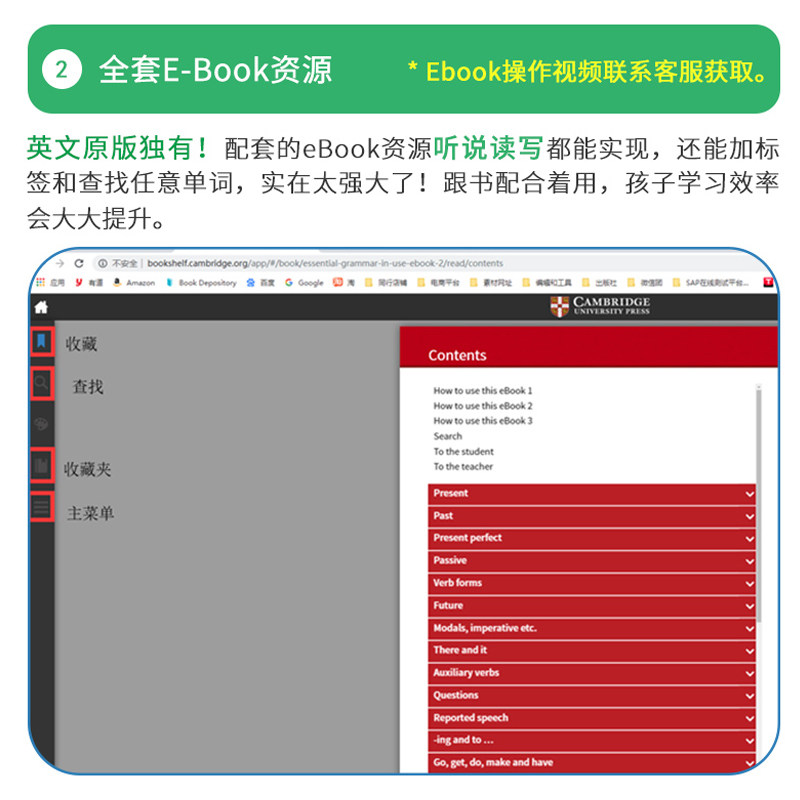
Task: Click the Cambridge University Press logo
Action: click(x=600, y=306)
